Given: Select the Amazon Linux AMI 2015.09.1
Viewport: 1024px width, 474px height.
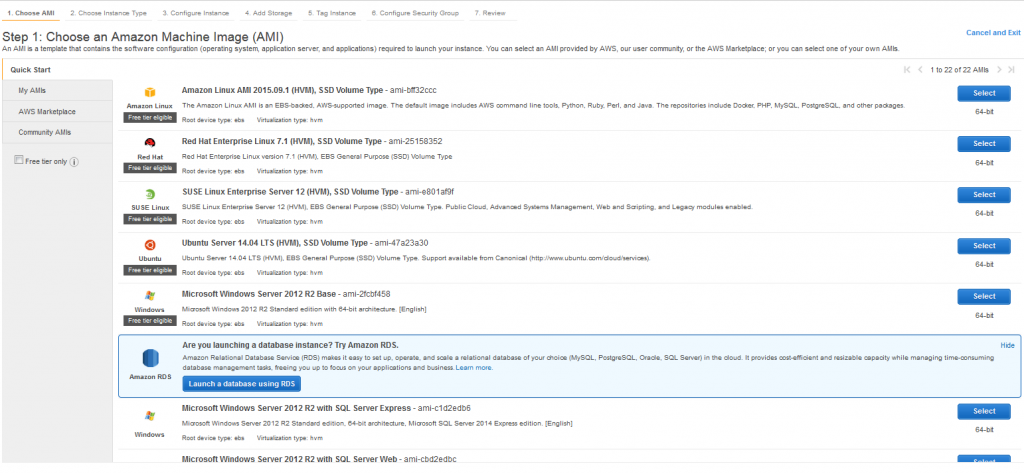Looking at the screenshot, I should 984,93.
